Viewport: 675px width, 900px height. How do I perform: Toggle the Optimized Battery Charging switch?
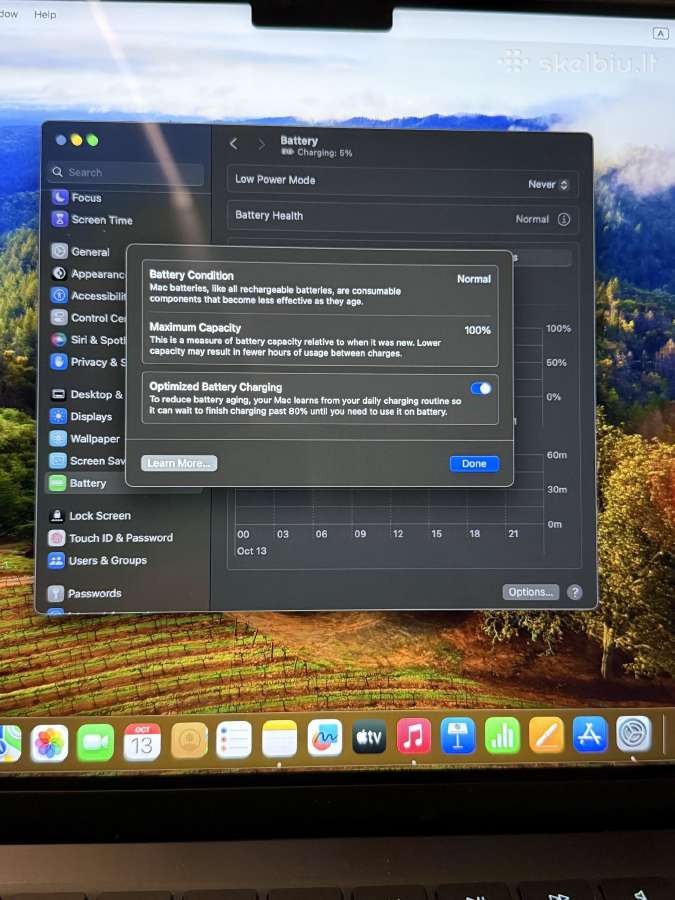[x=481, y=389]
